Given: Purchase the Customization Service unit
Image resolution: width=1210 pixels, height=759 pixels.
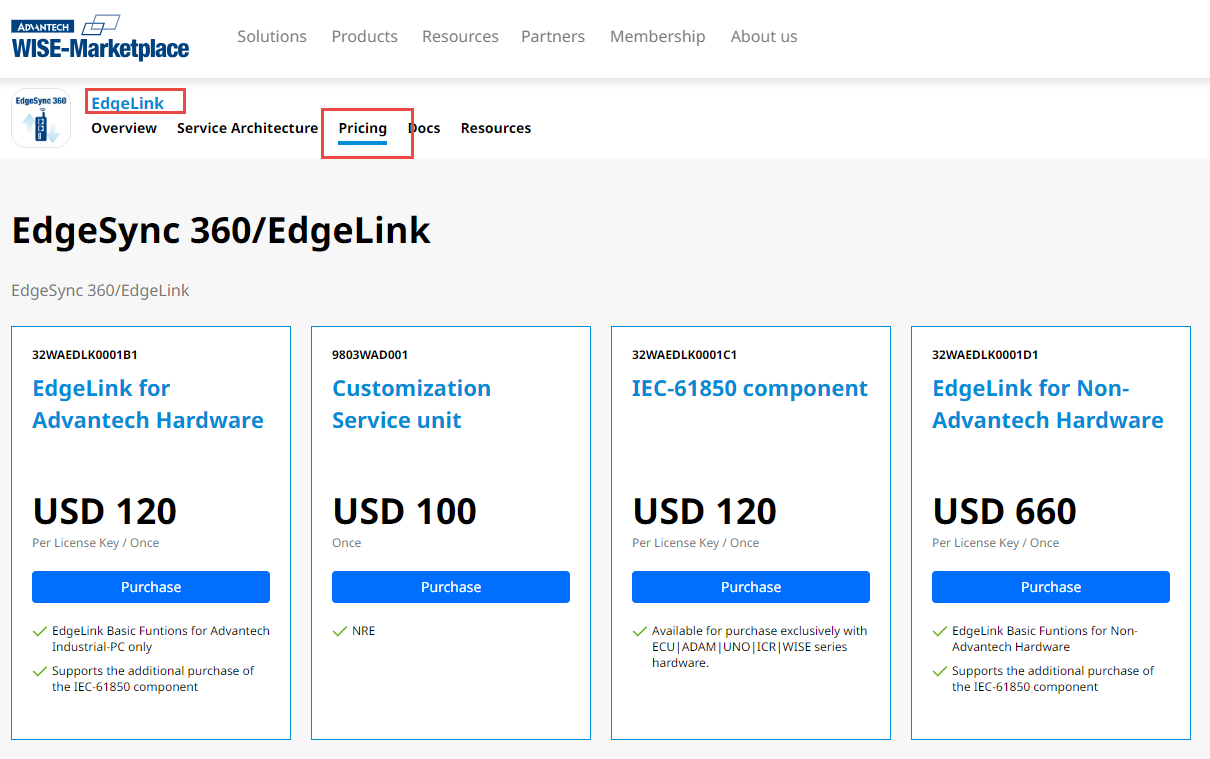Looking at the screenshot, I should click(x=451, y=587).
